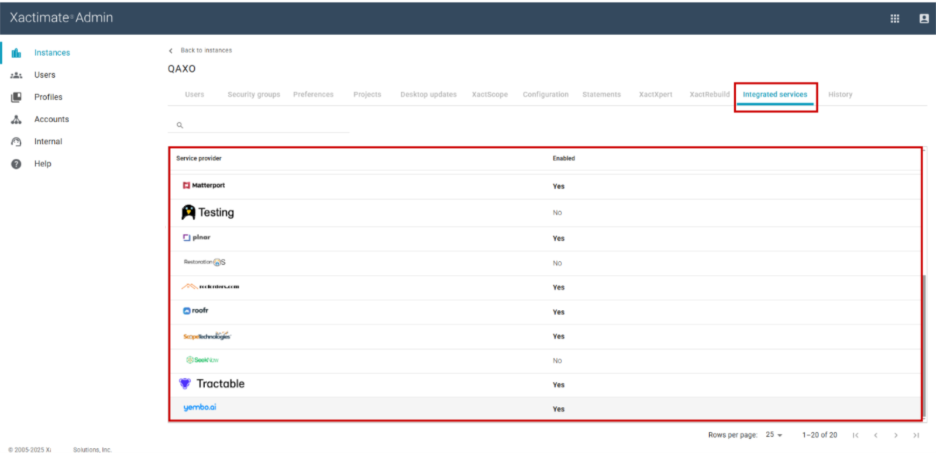
Task: Click Yes in the plnar row
Action: (558, 238)
